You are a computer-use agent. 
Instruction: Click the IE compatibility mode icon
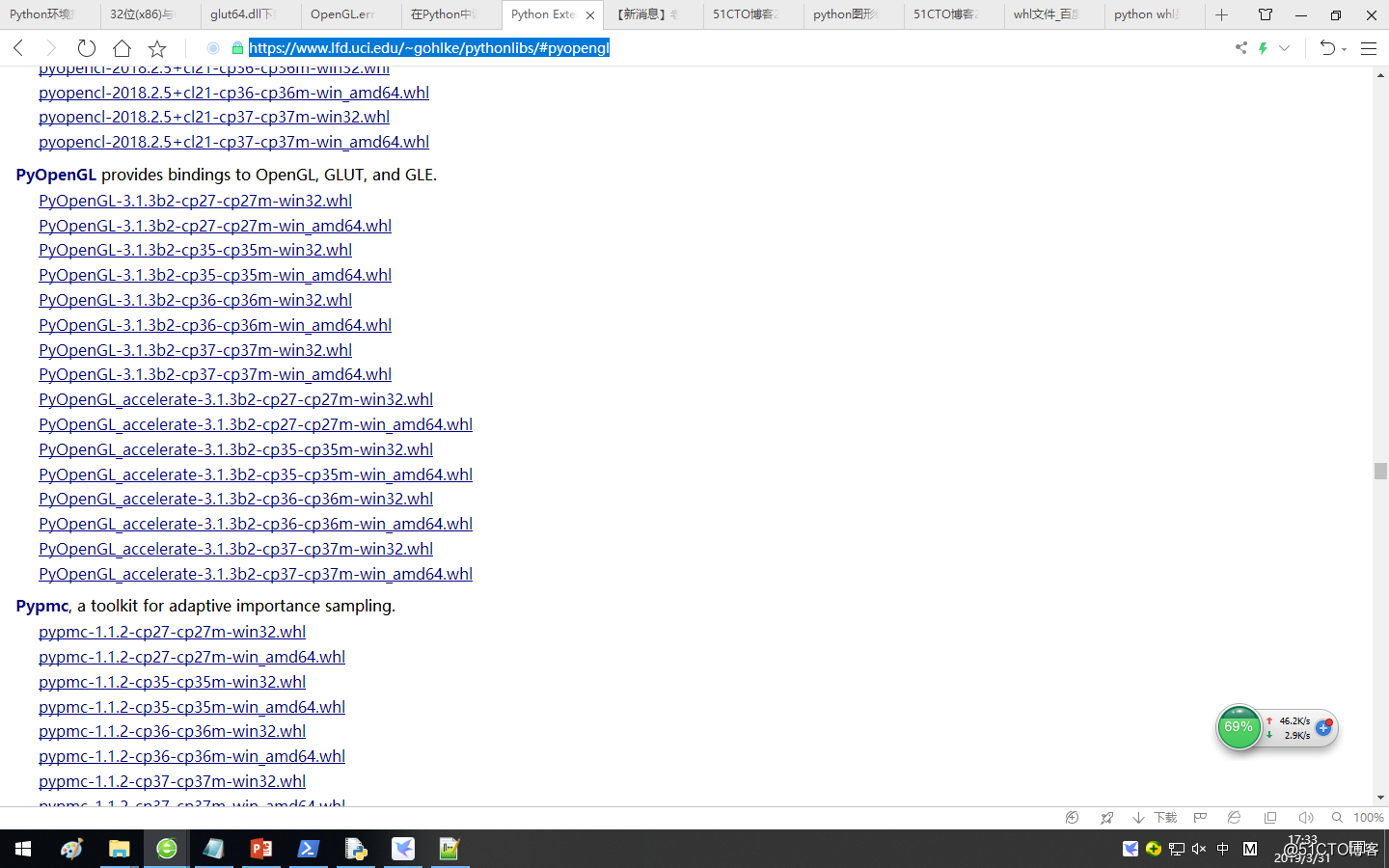click(1234, 818)
